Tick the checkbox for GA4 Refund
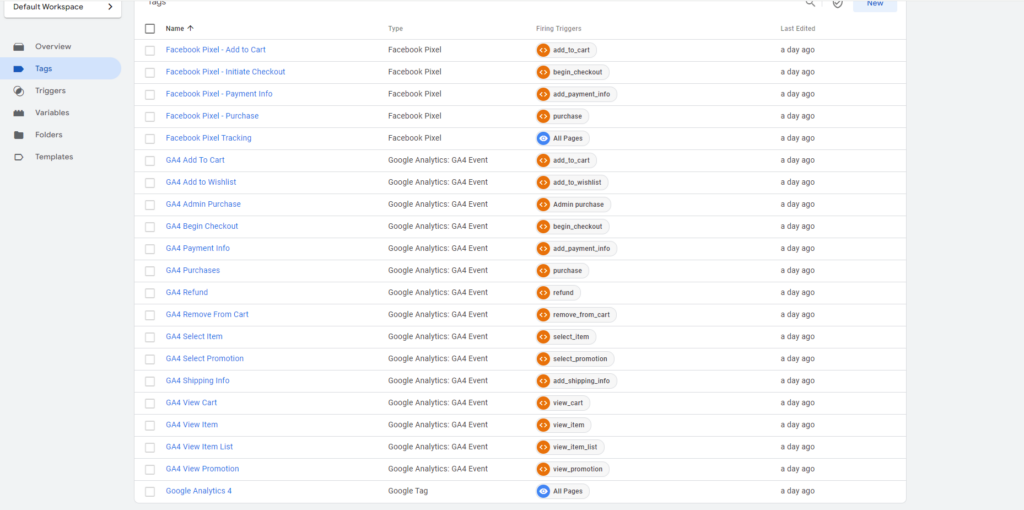The image size is (1024, 510). coord(150,293)
